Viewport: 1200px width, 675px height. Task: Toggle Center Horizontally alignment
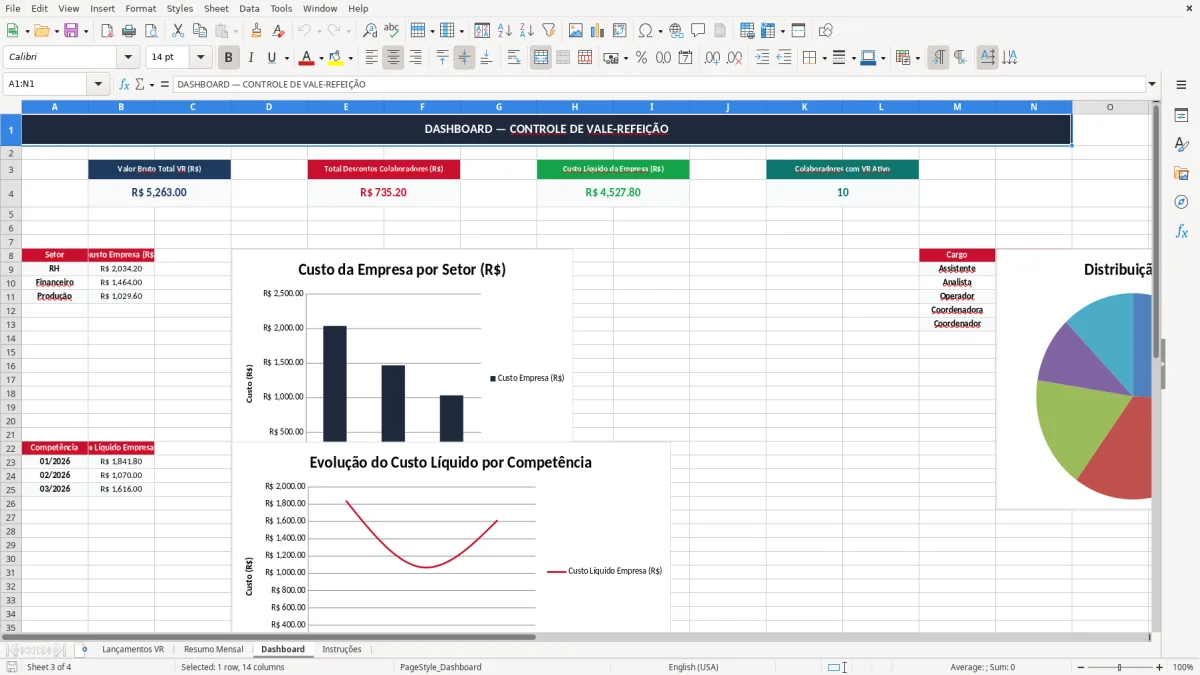(x=393, y=58)
